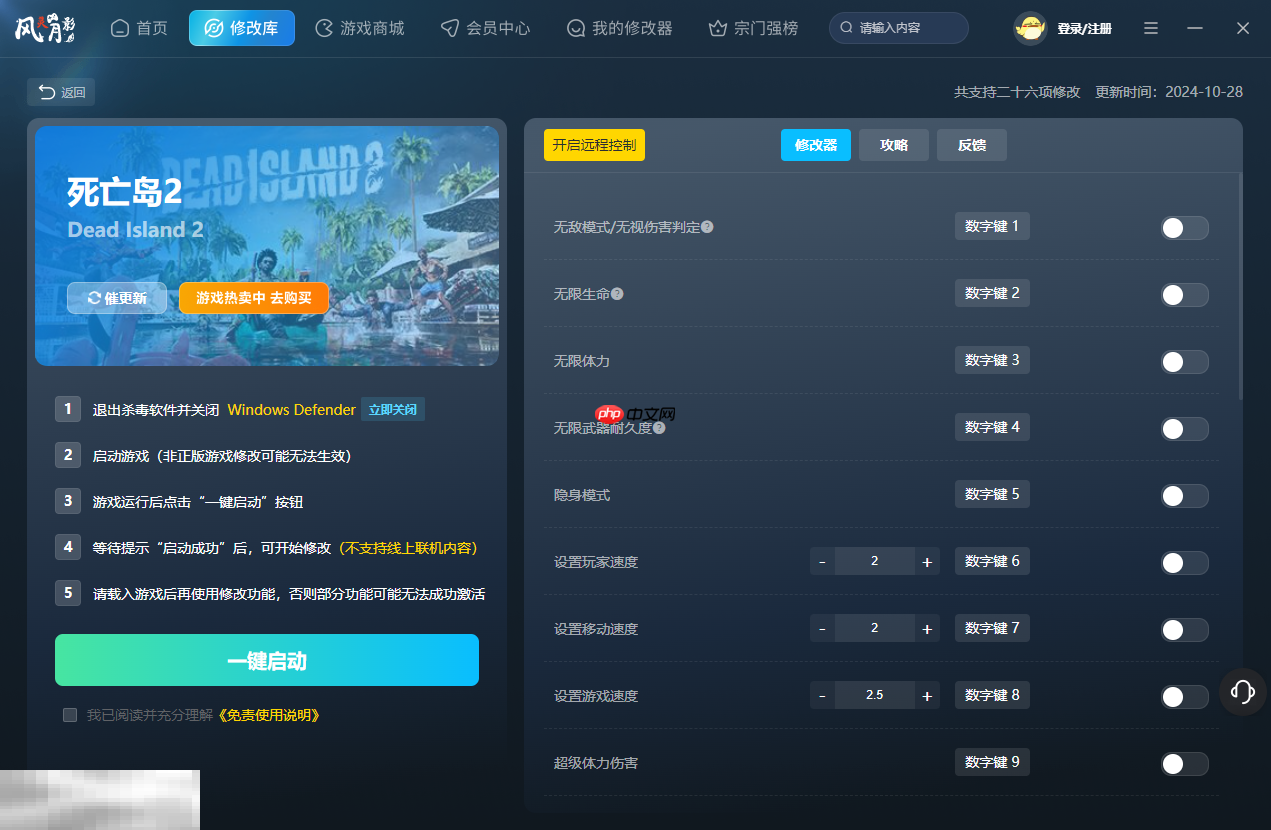Viewport: 1271px width, 830px height.
Task: Decrease 设置游戏速度 value with minus
Action: 822,696
